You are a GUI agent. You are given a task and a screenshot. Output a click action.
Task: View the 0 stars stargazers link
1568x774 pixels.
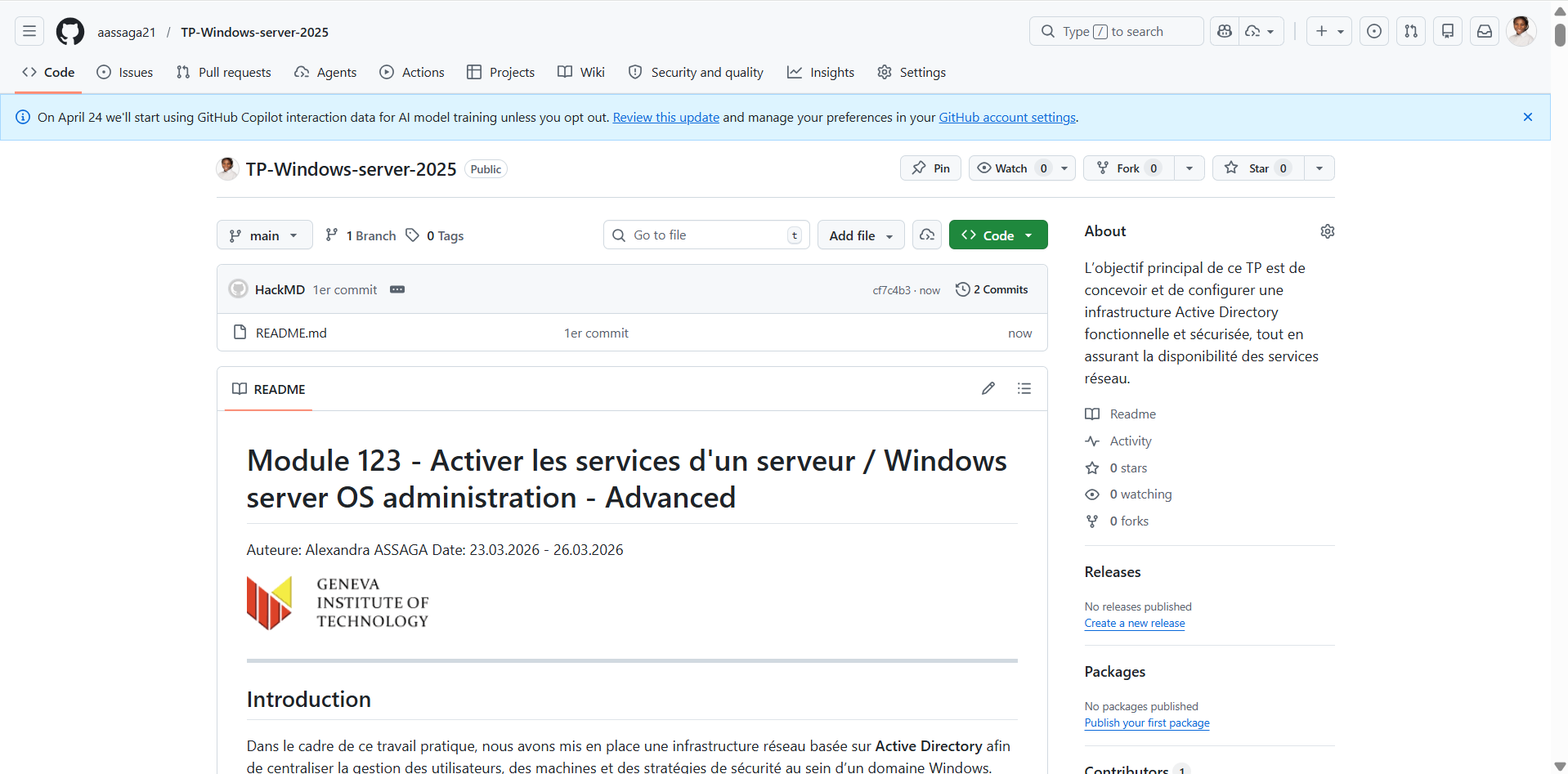click(x=1116, y=468)
